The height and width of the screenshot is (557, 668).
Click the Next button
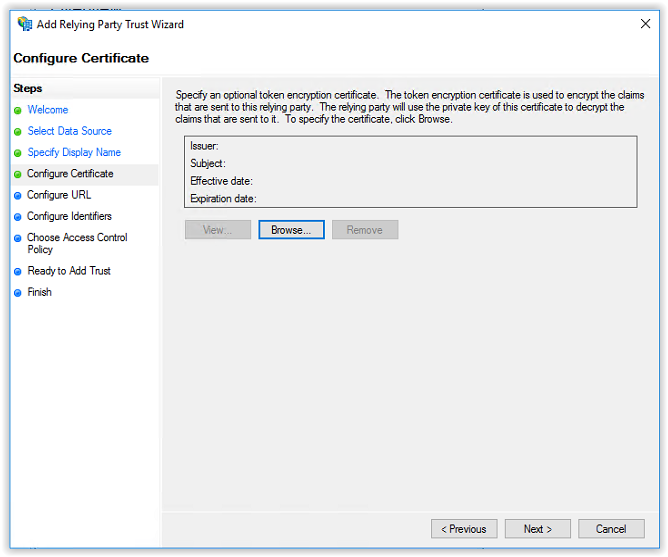pos(538,529)
